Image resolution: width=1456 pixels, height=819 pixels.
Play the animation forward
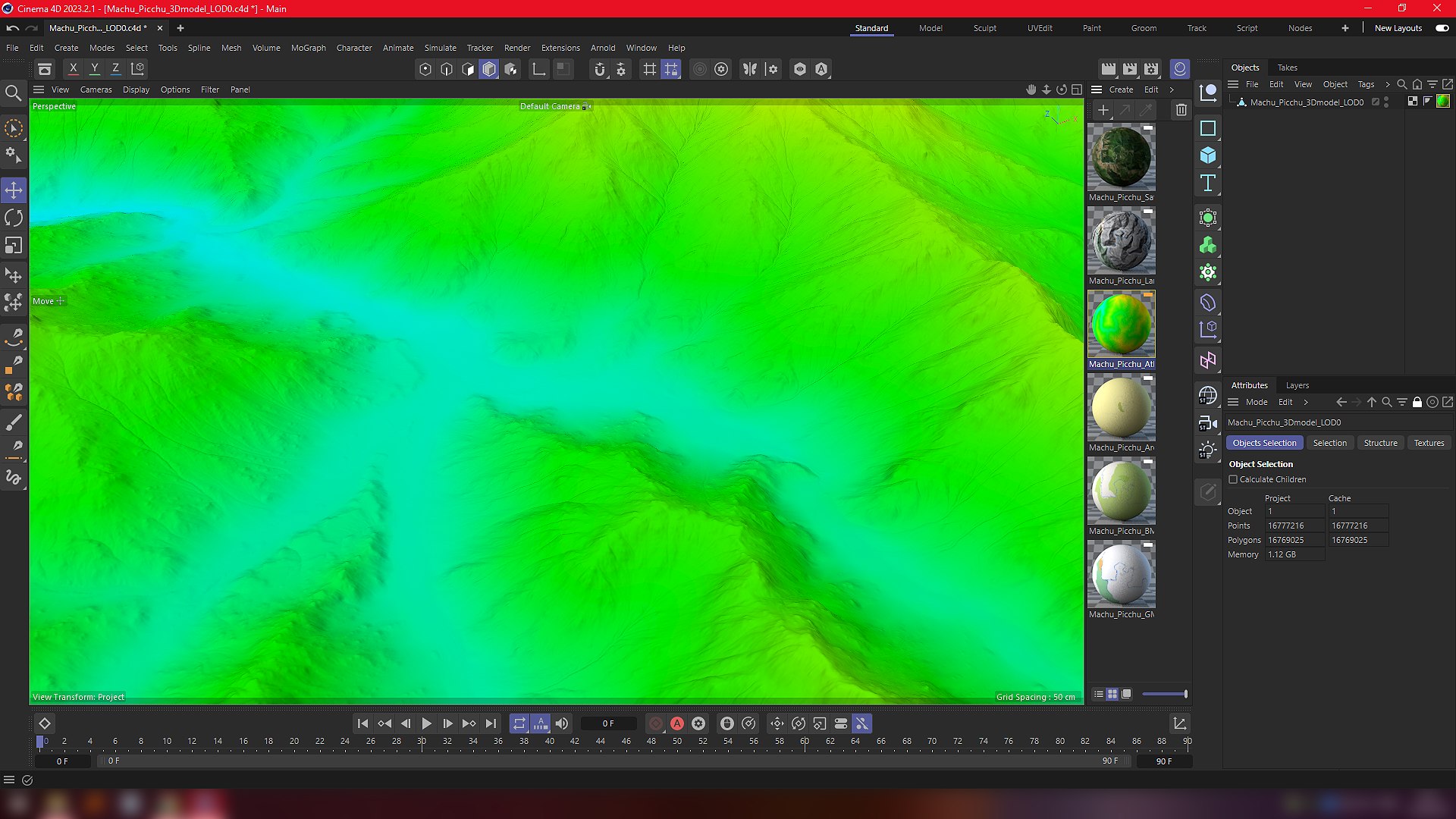(426, 723)
